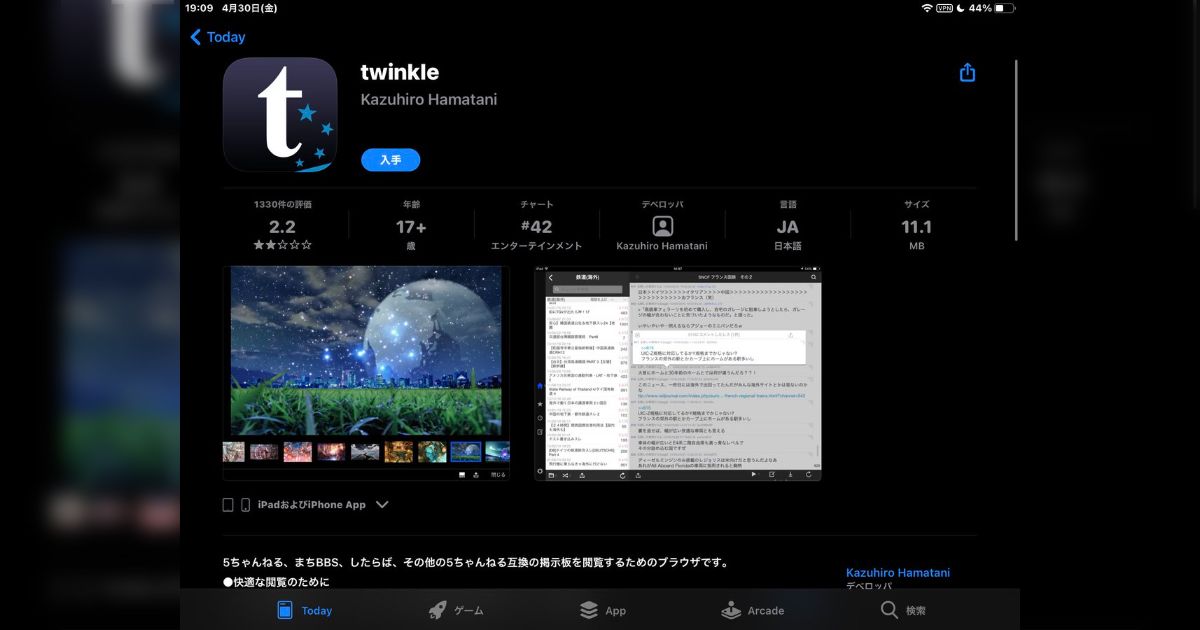Switch to the Today tab
The height and width of the screenshot is (630, 1200).
pyautogui.click(x=303, y=610)
